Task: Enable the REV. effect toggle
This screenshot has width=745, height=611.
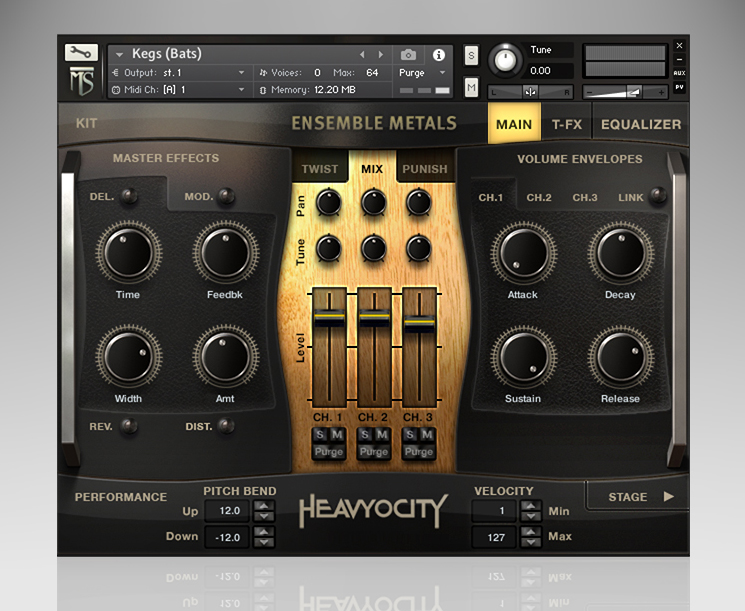Action: tap(128, 426)
